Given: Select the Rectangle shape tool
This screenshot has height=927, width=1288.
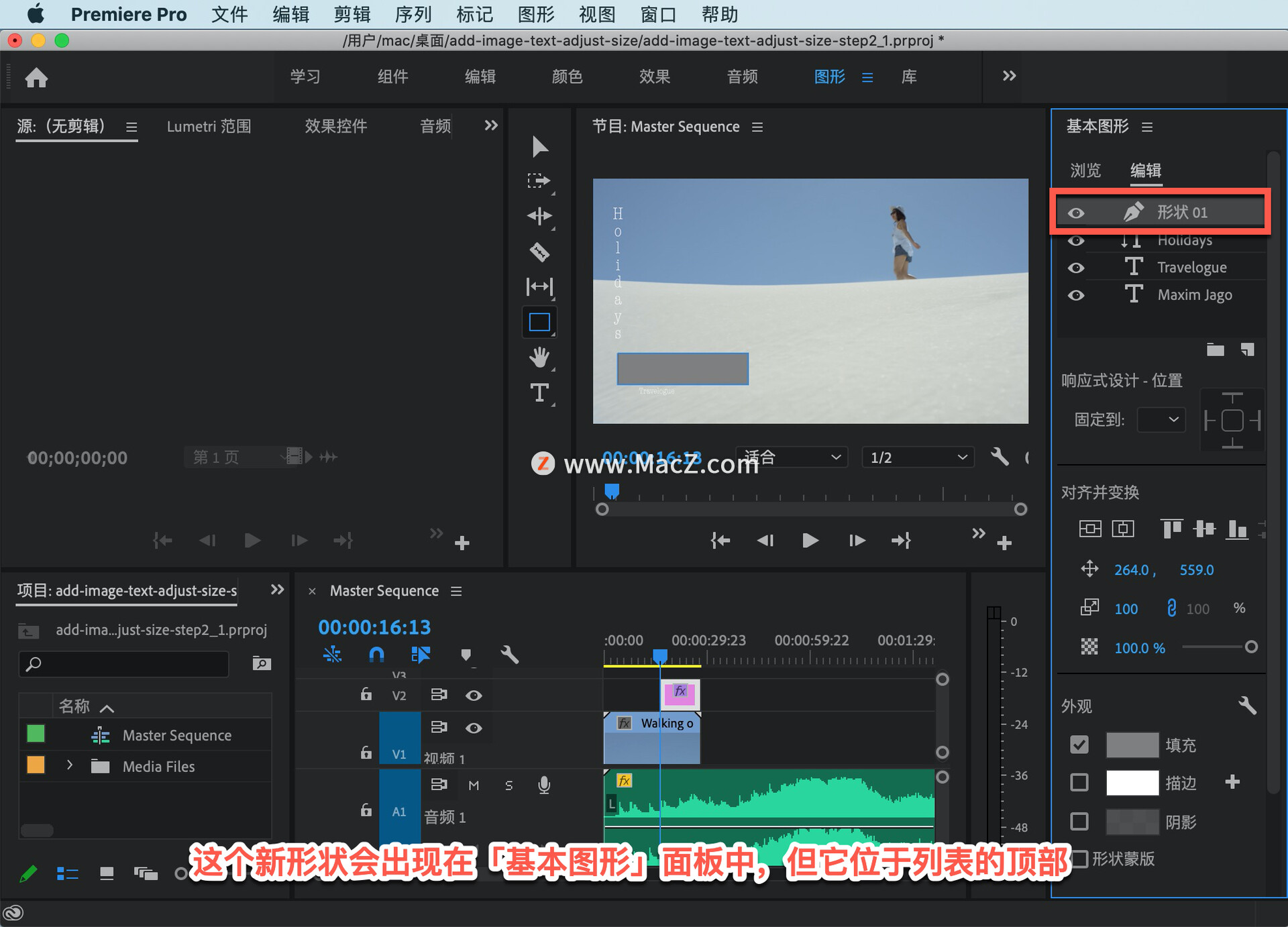Looking at the screenshot, I should (x=539, y=322).
